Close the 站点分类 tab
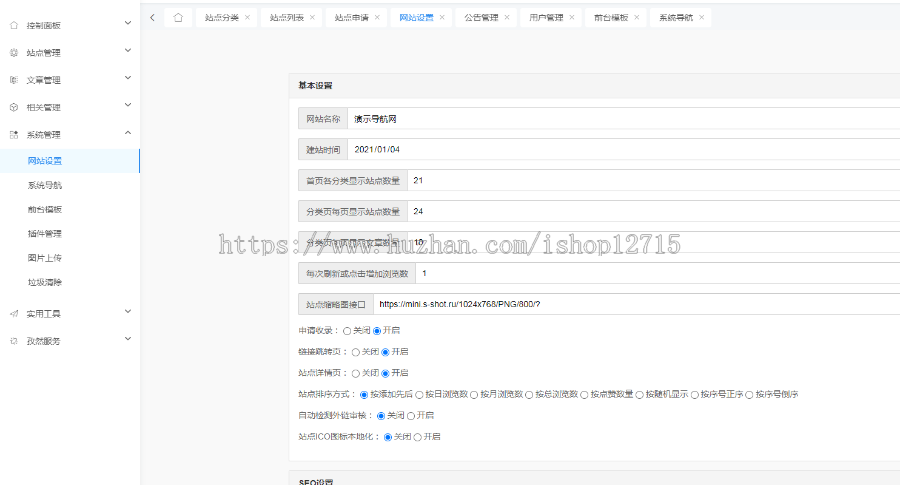The height and width of the screenshot is (485, 900). click(247, 18)
